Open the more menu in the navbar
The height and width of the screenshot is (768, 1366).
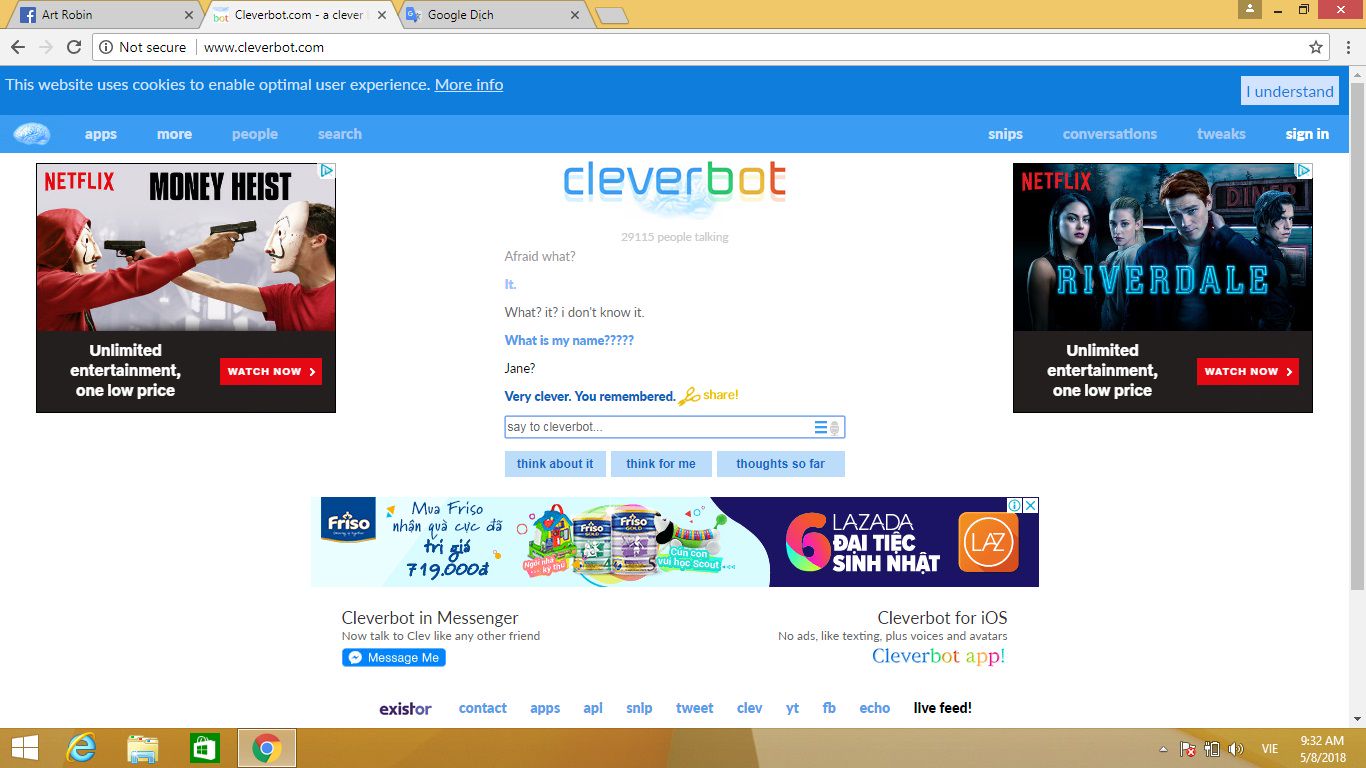(x=174, y=134)
